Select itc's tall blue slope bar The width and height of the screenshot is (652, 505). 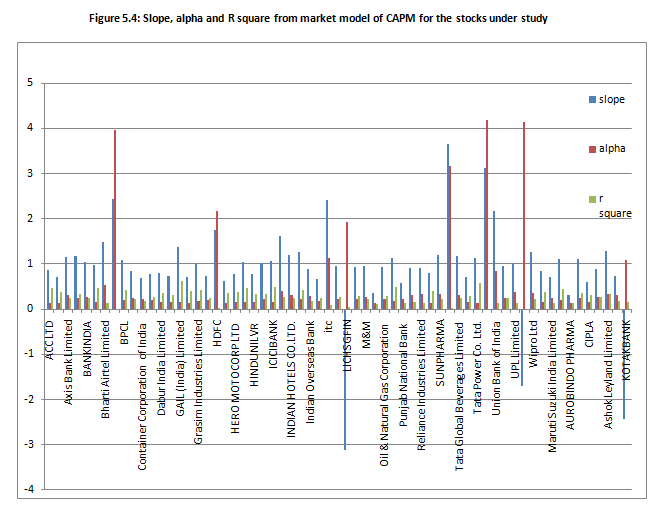(327, 255)
